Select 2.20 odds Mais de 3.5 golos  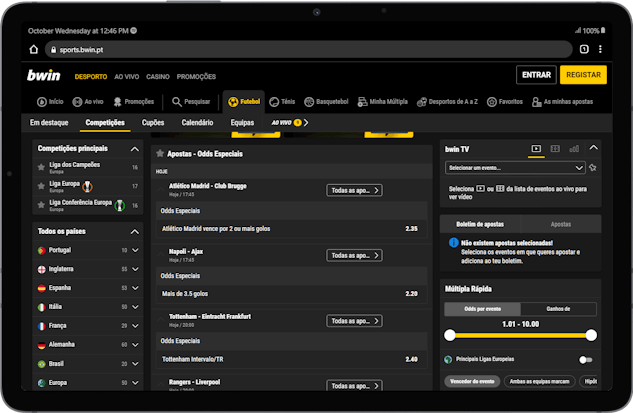pos(411,294)
